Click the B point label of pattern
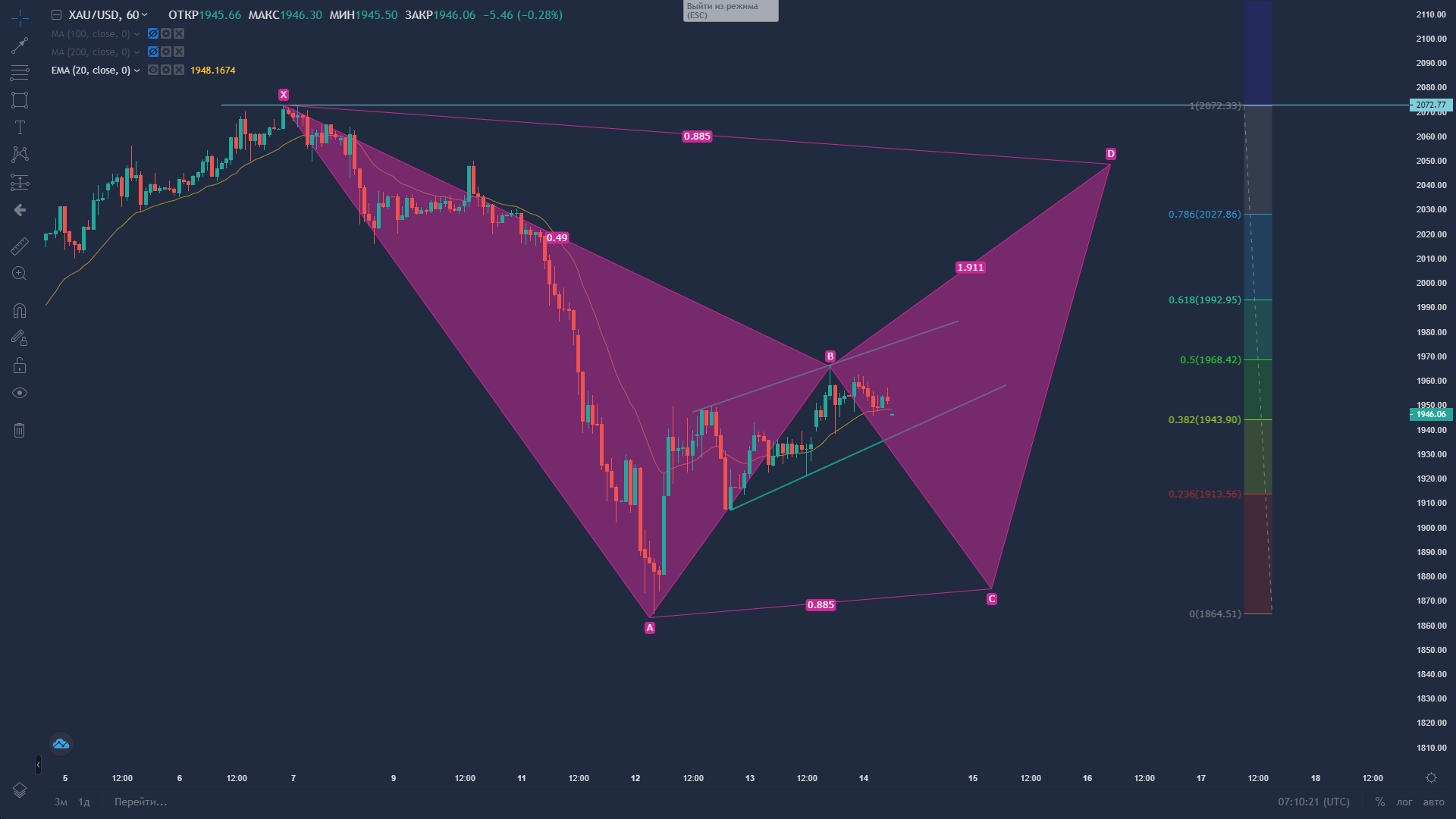Viewport: 1456px width, 819px height. 830,356
